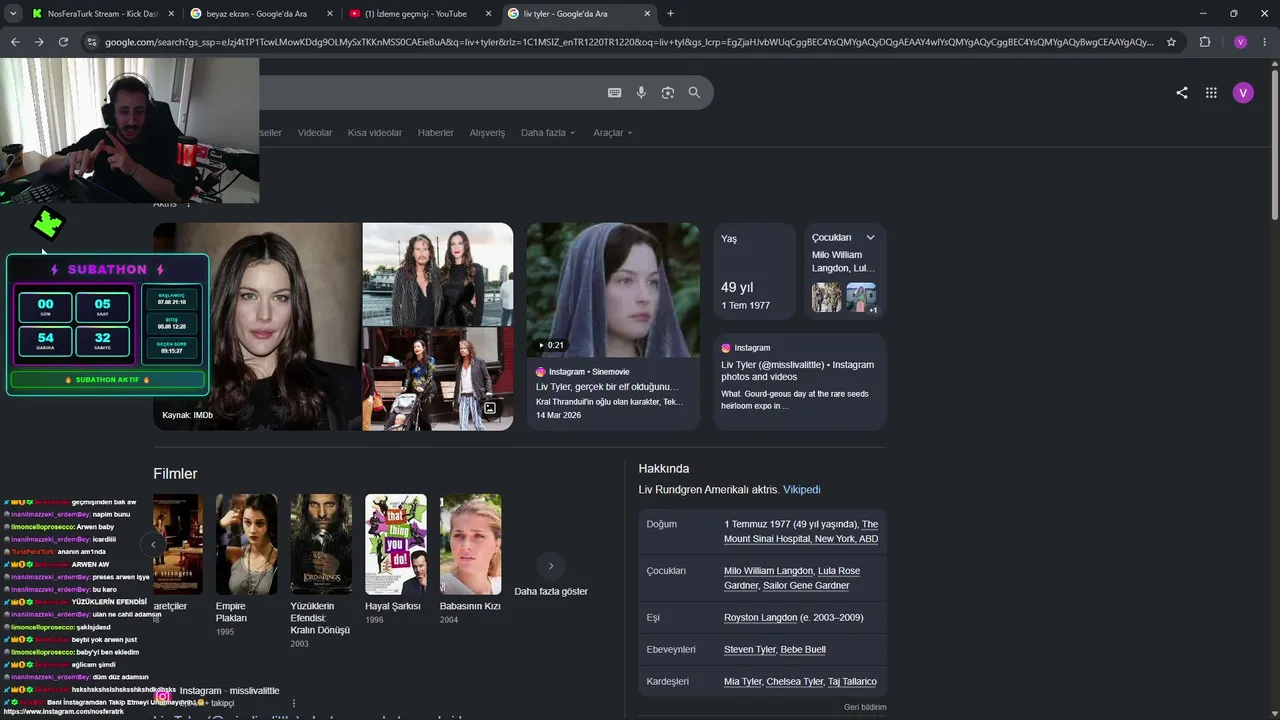Screen dimensions: 1280x720
Task: Open the Lula Rose Gardner link
Action: pos(790,578)
